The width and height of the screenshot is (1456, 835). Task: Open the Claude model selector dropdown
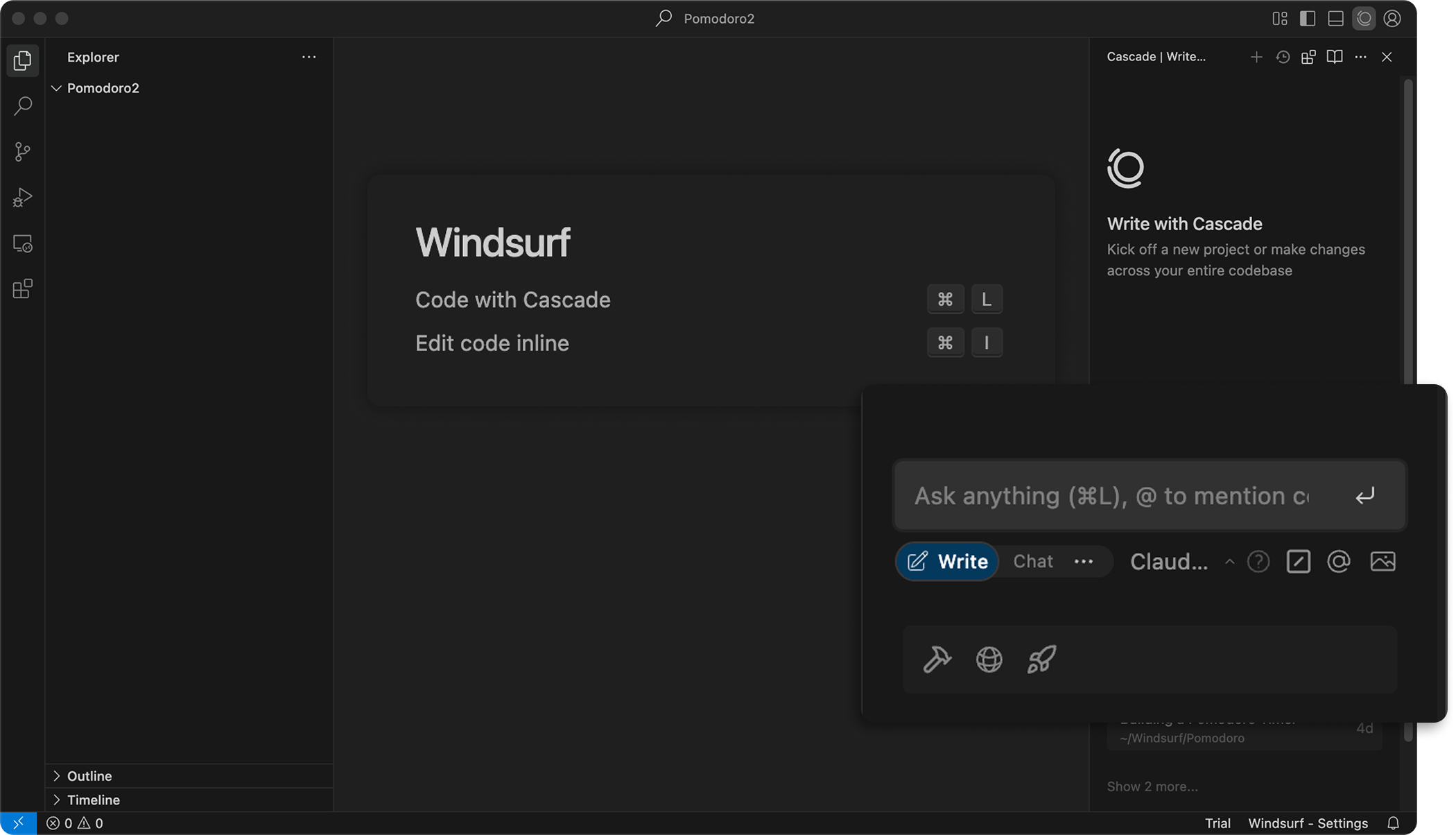click(x=1169, y=561)
